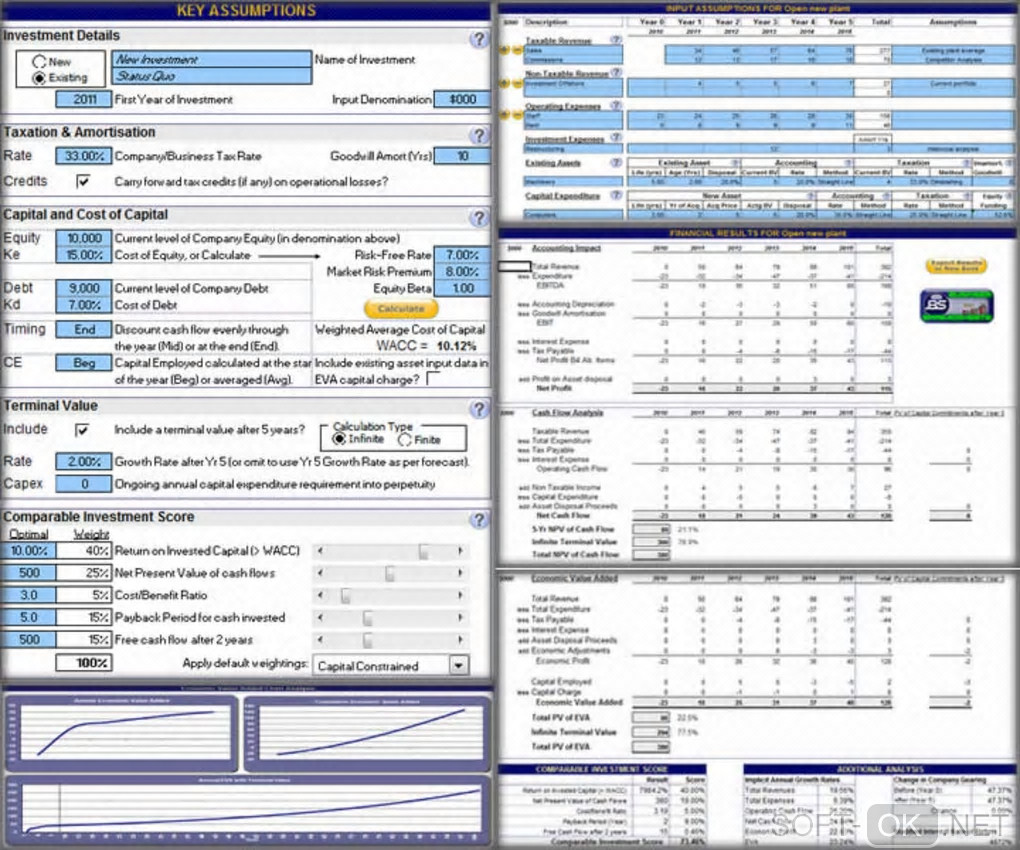Click right arrow of Cost/Benefit Ratio slider
The width and height of the screenshot is (1020, 850).
click(x=461, y=596)
